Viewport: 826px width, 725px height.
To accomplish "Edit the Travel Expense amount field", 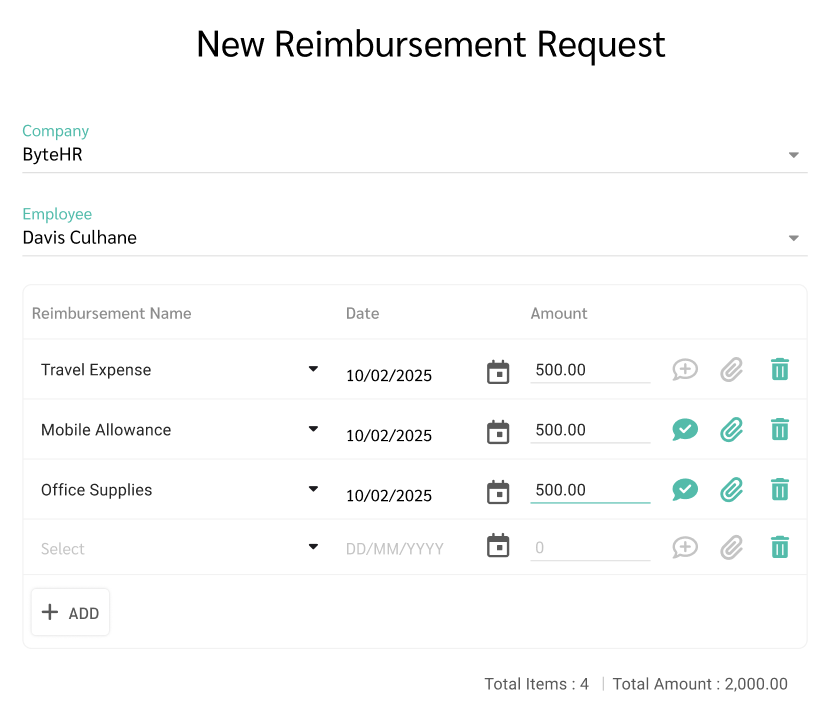I will [590, 370].
